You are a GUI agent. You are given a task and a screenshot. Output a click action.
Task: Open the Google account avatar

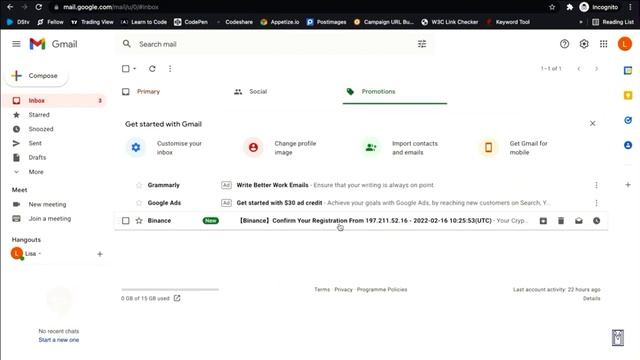(624, 44)
